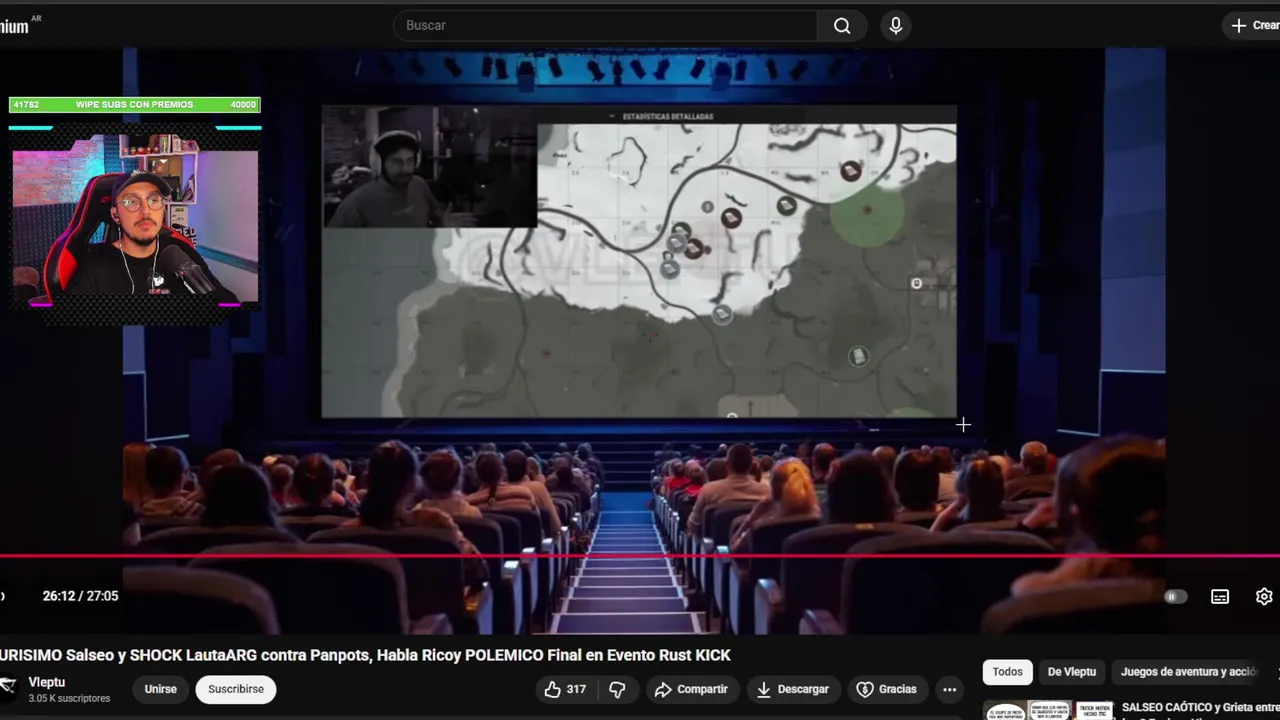1280x720 pixels.
Task: Dislike the video with thumbs-down icon
Action: pos(617,689)
